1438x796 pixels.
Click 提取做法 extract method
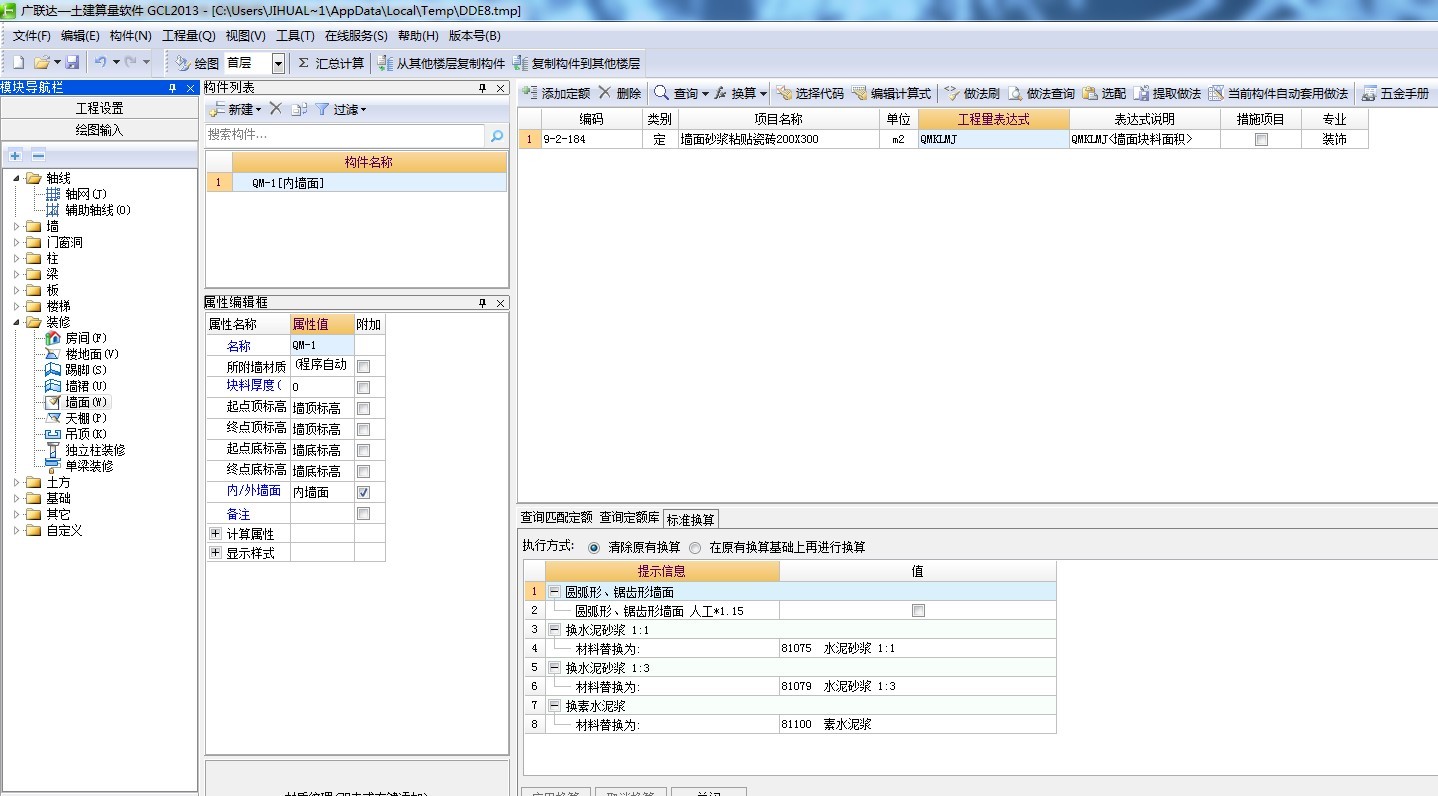[1167, 93]
